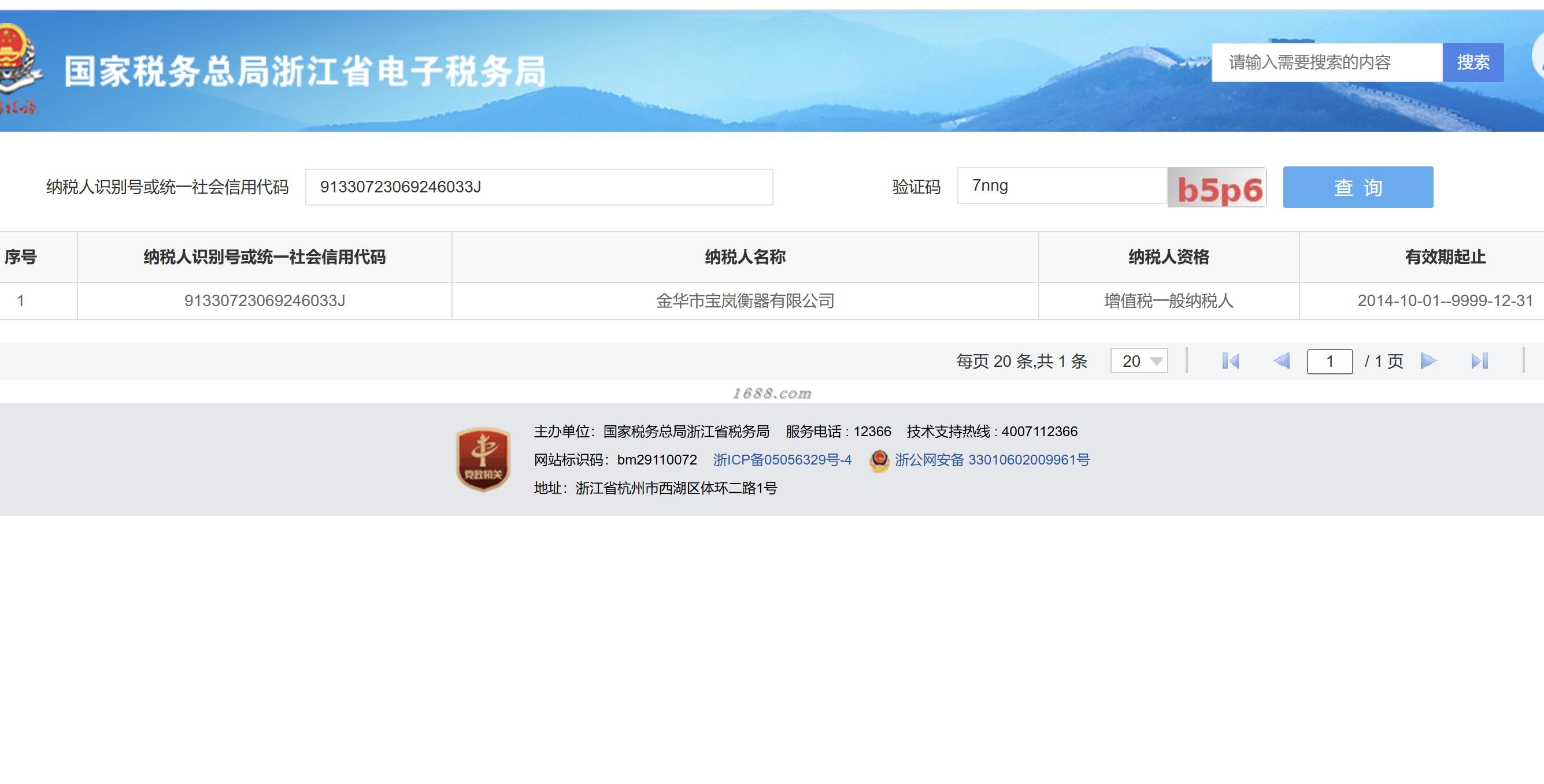1544x784 pixels.
Task: Click next page arrow icon
Action: pos(1428,361)
